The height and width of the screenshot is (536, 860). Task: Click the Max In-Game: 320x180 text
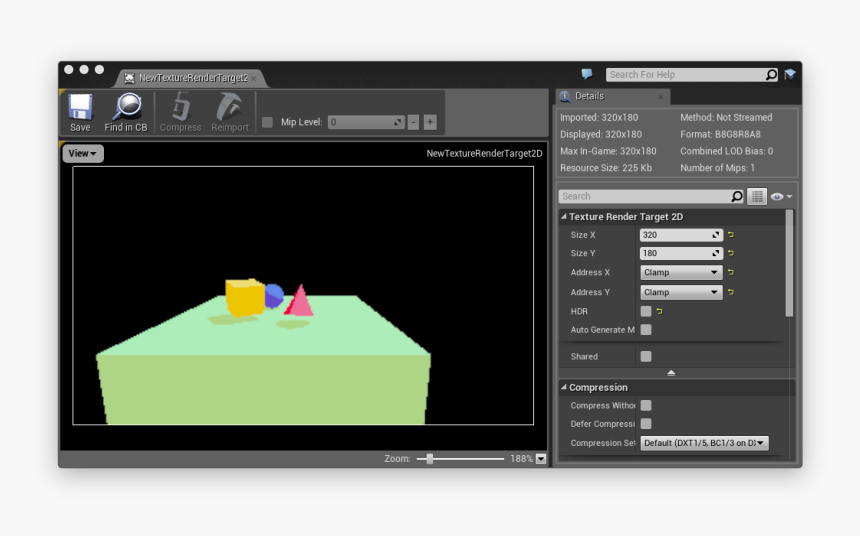coord(608,151)
